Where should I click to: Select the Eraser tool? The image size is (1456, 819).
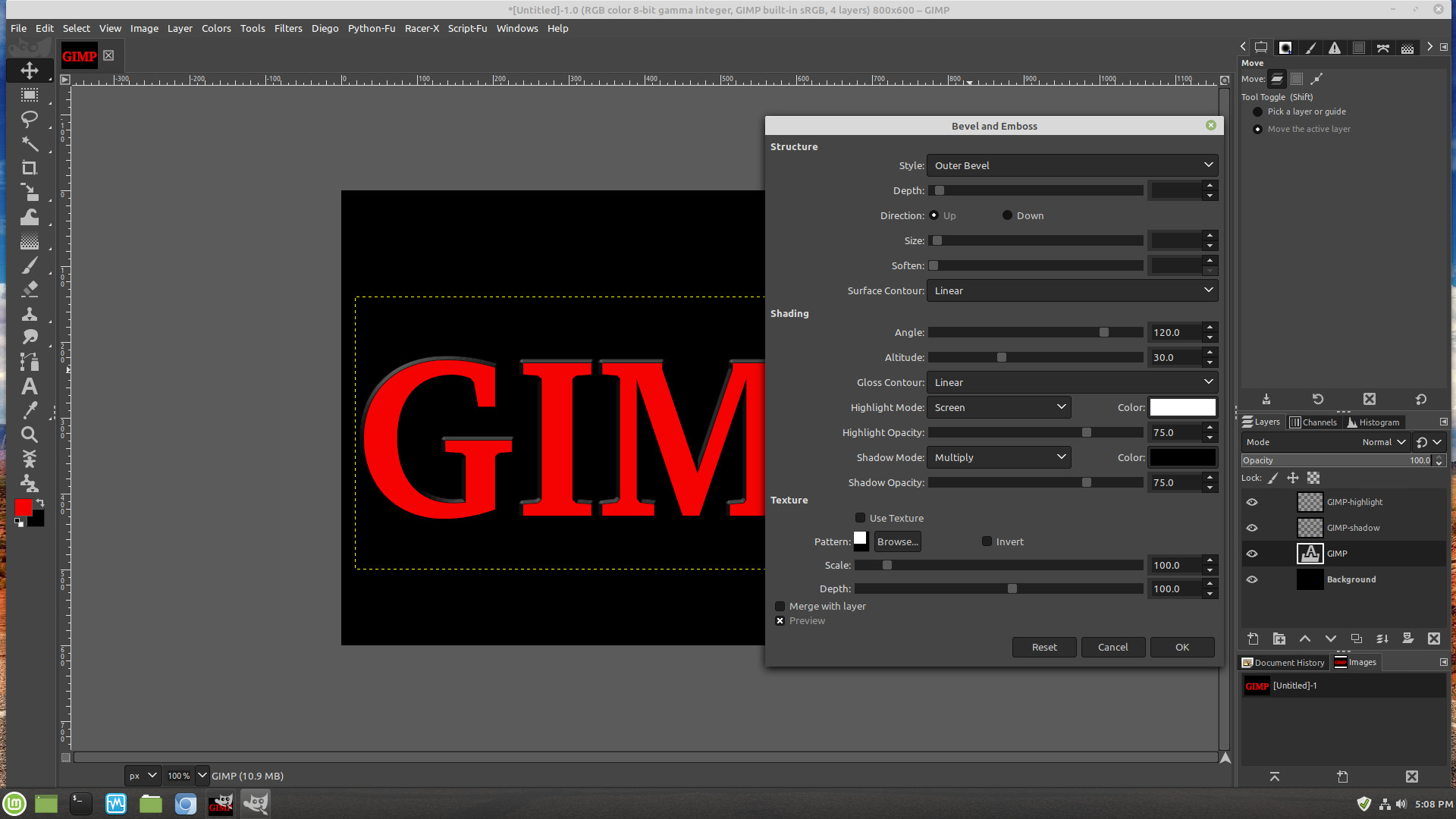click(x=30, y=289)
